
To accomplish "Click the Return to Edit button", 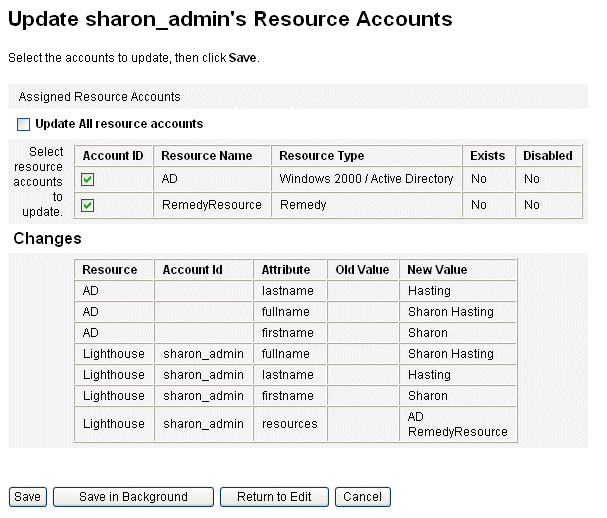I will [274, 497].
